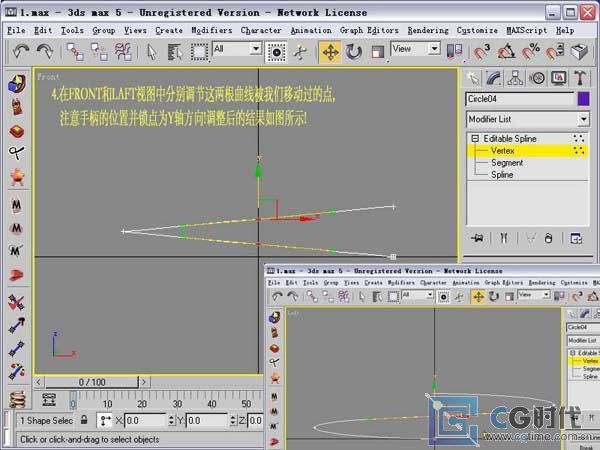
Task: Toggle Angle Snap in main window toolbar
Action: pyautogui.click(x=506, y=51)
